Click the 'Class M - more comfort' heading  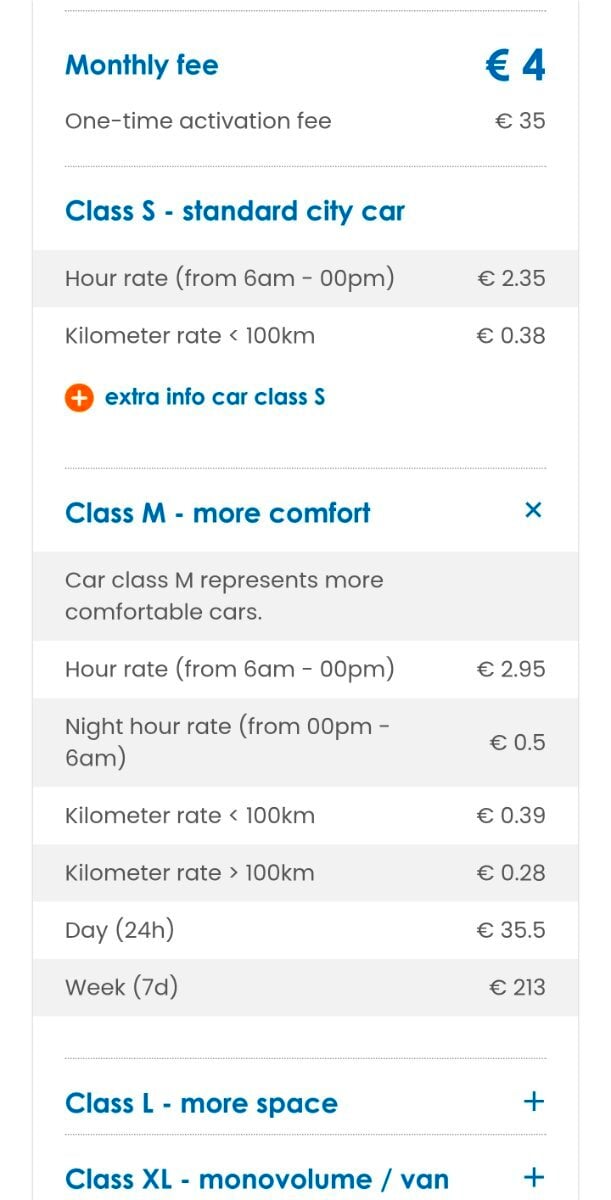coord(217,513)
